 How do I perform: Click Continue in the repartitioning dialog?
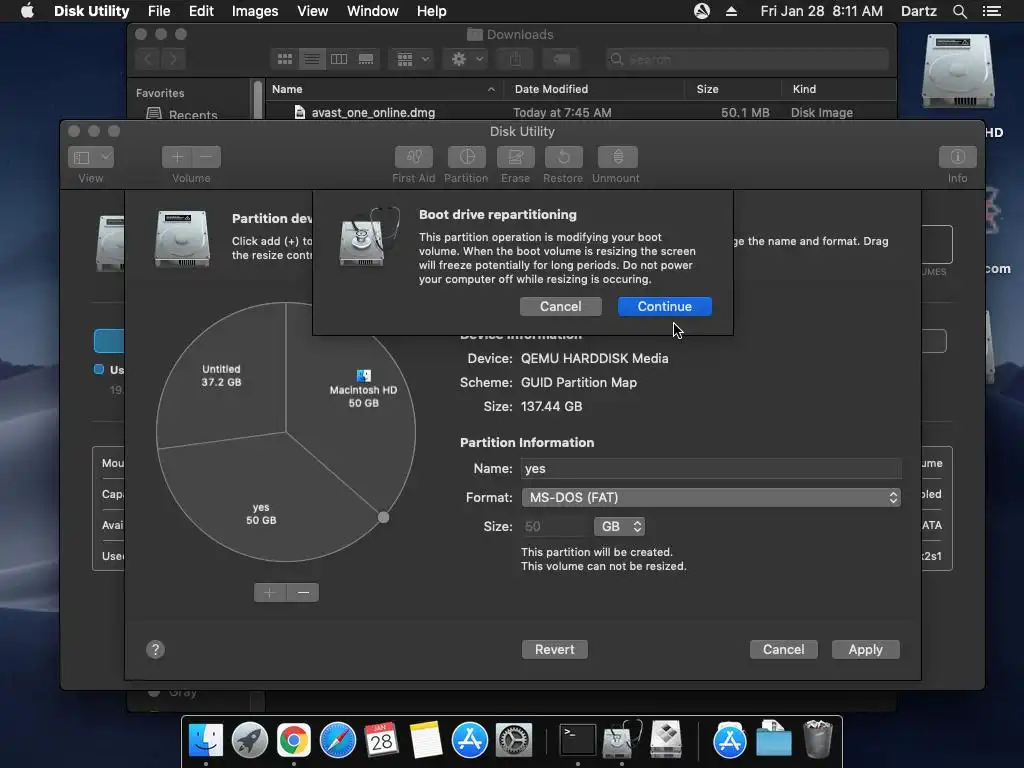pyautogui.click(x=664, y=306)
